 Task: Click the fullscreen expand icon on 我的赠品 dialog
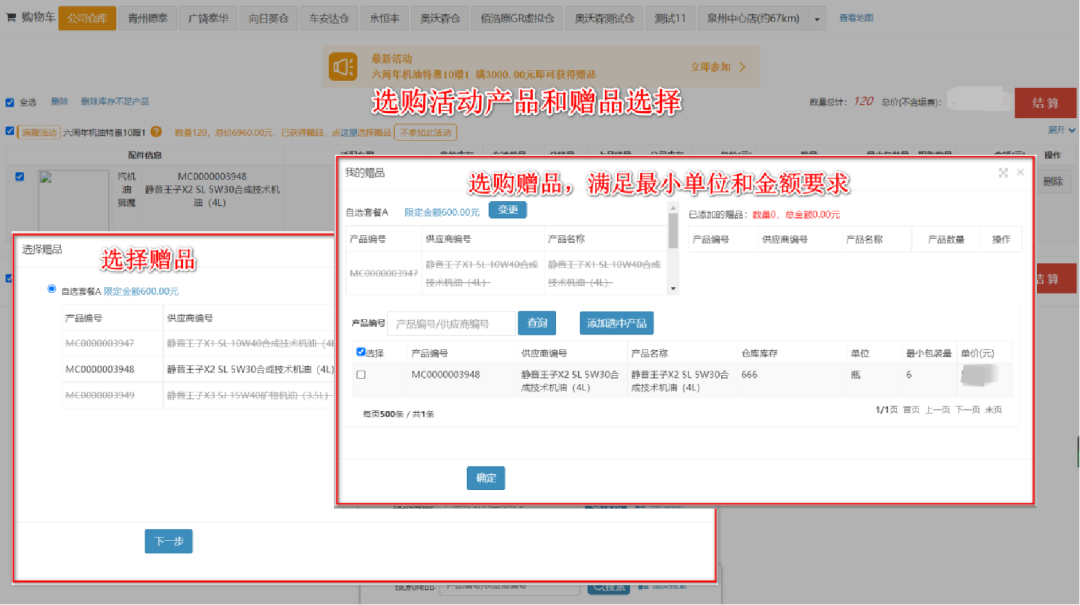(1003, 172)
